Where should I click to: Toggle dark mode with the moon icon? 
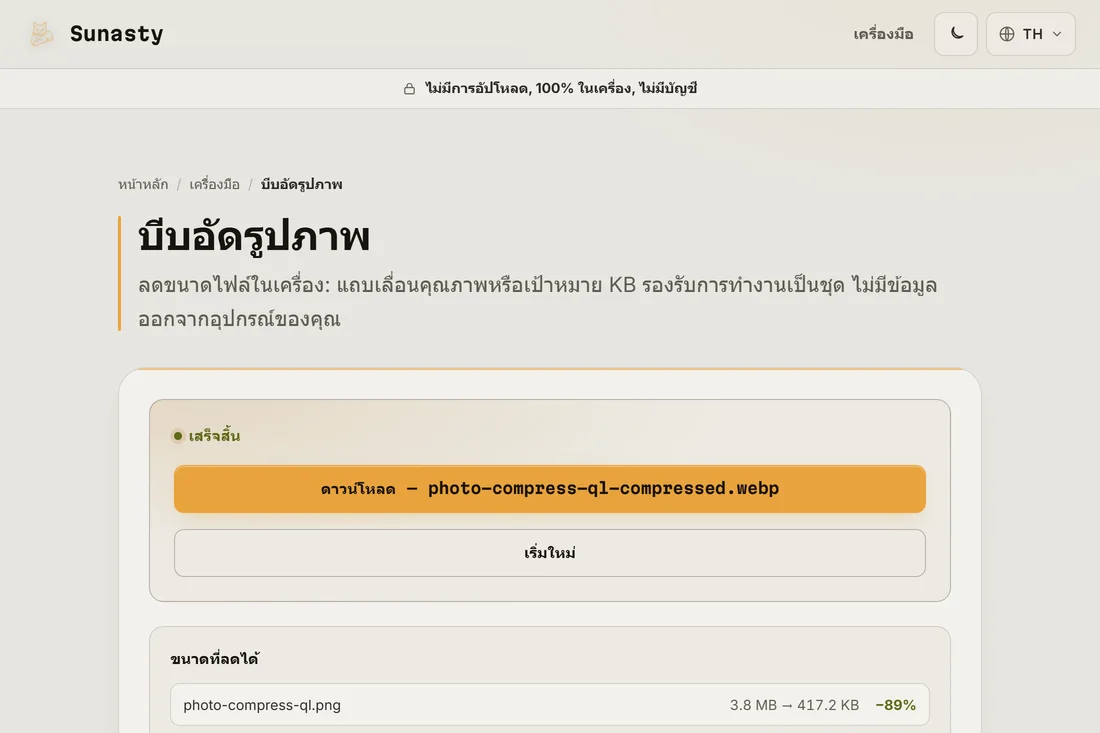[x=955, y=34]
